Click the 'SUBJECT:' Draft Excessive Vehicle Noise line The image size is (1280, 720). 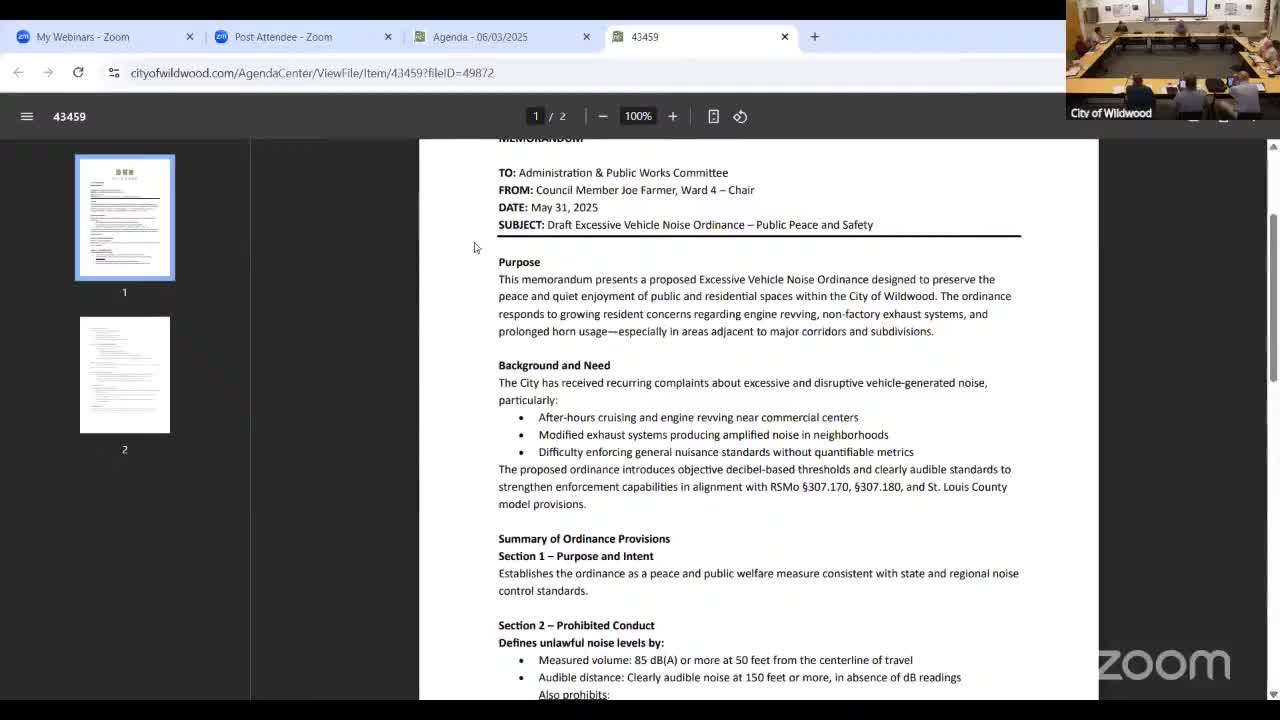pyautogui.click(x=686, y=225)
